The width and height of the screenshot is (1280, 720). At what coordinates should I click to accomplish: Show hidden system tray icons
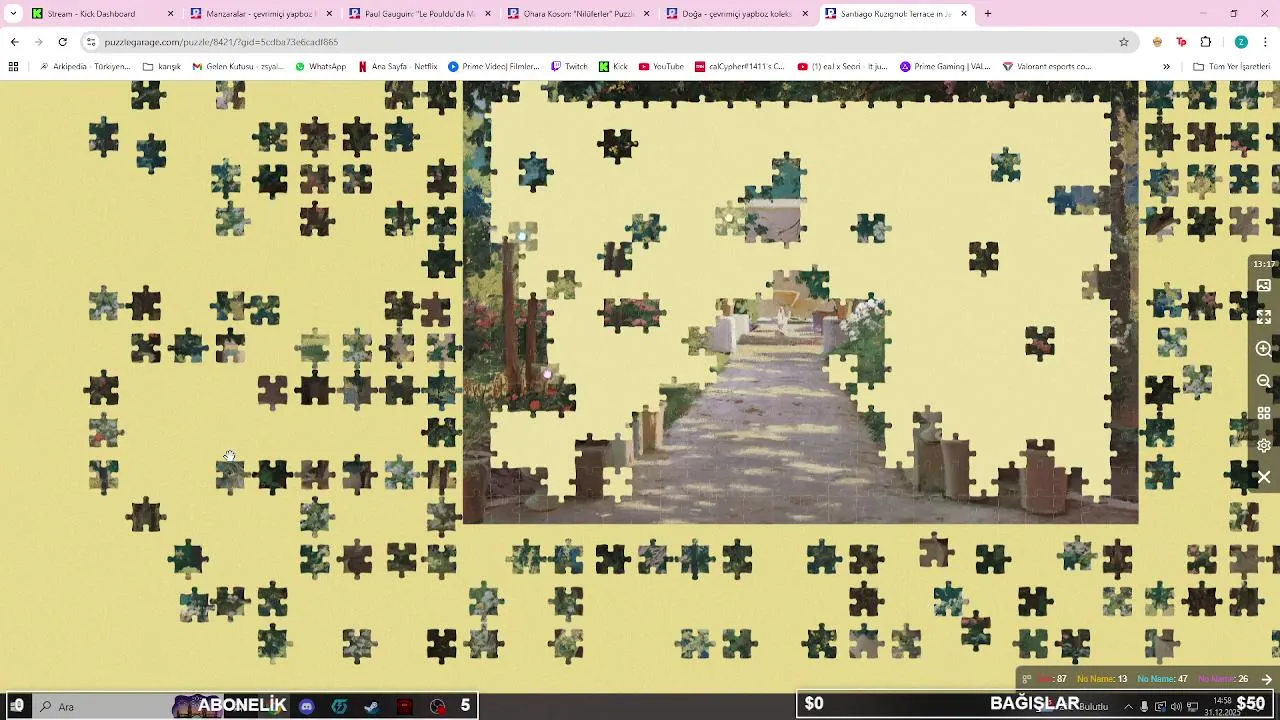pyautogui.click(x=1128, y=707)
